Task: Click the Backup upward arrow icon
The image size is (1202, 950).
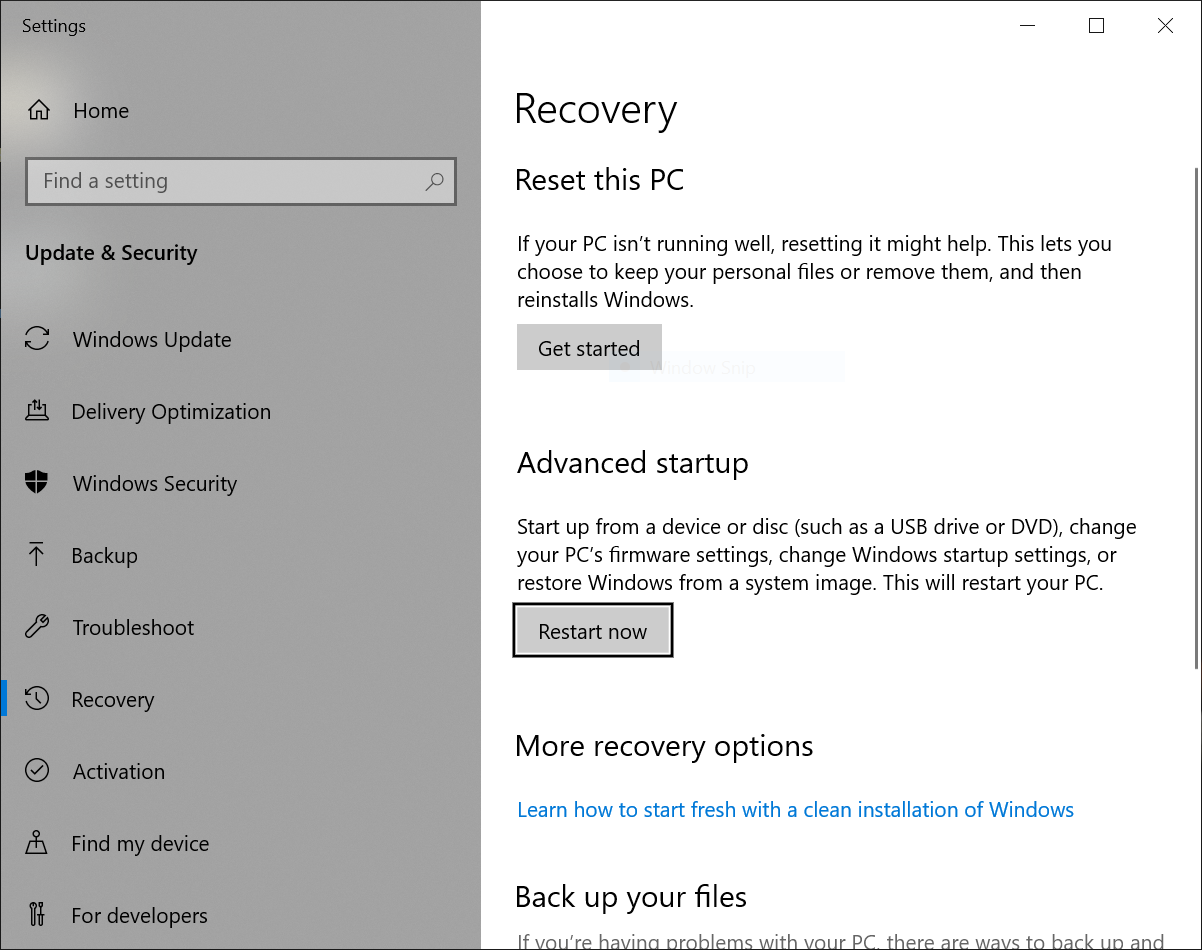Action: pos(37,555)
